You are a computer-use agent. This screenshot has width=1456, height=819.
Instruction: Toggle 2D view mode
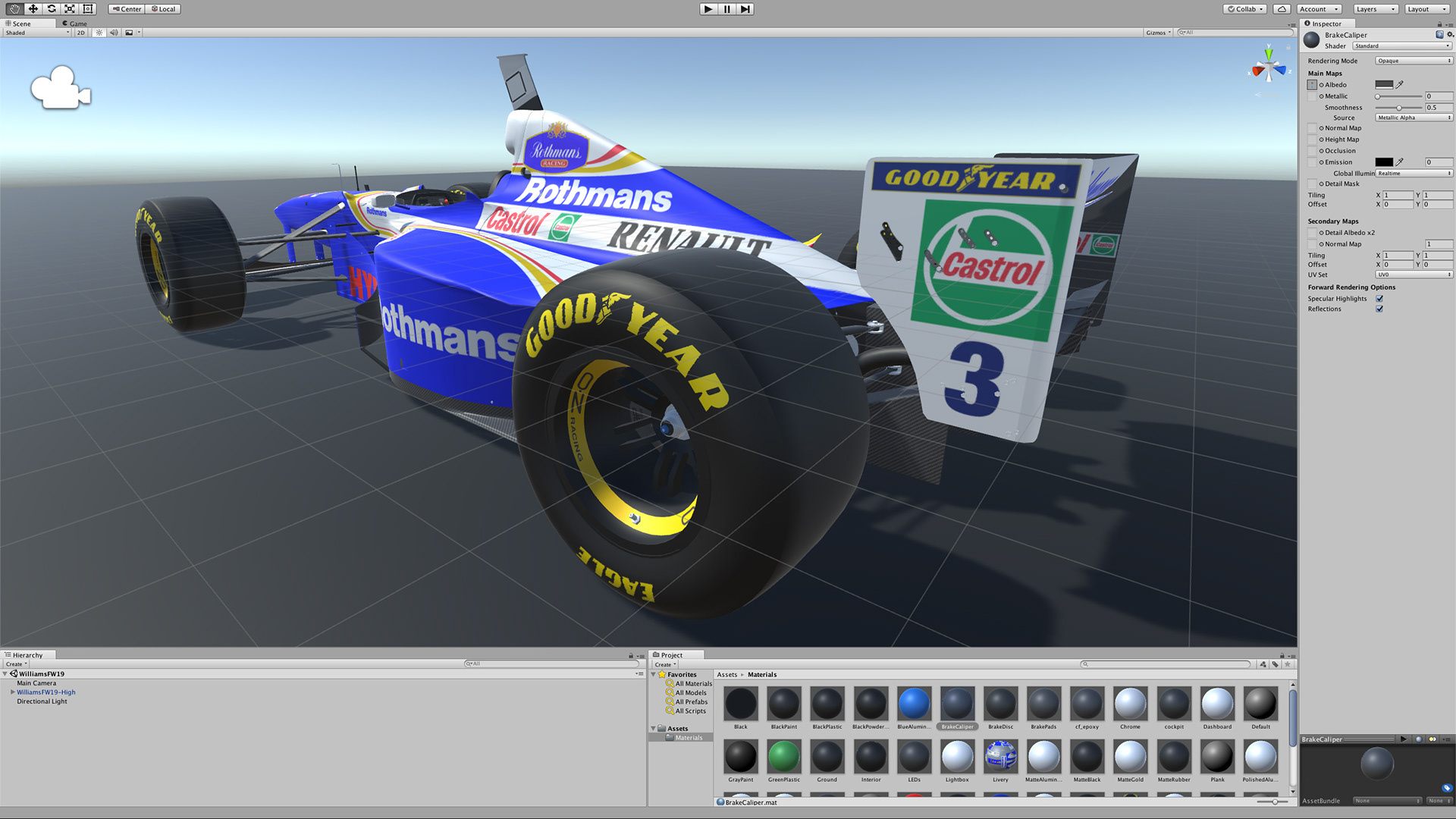[x=80, y=33]
